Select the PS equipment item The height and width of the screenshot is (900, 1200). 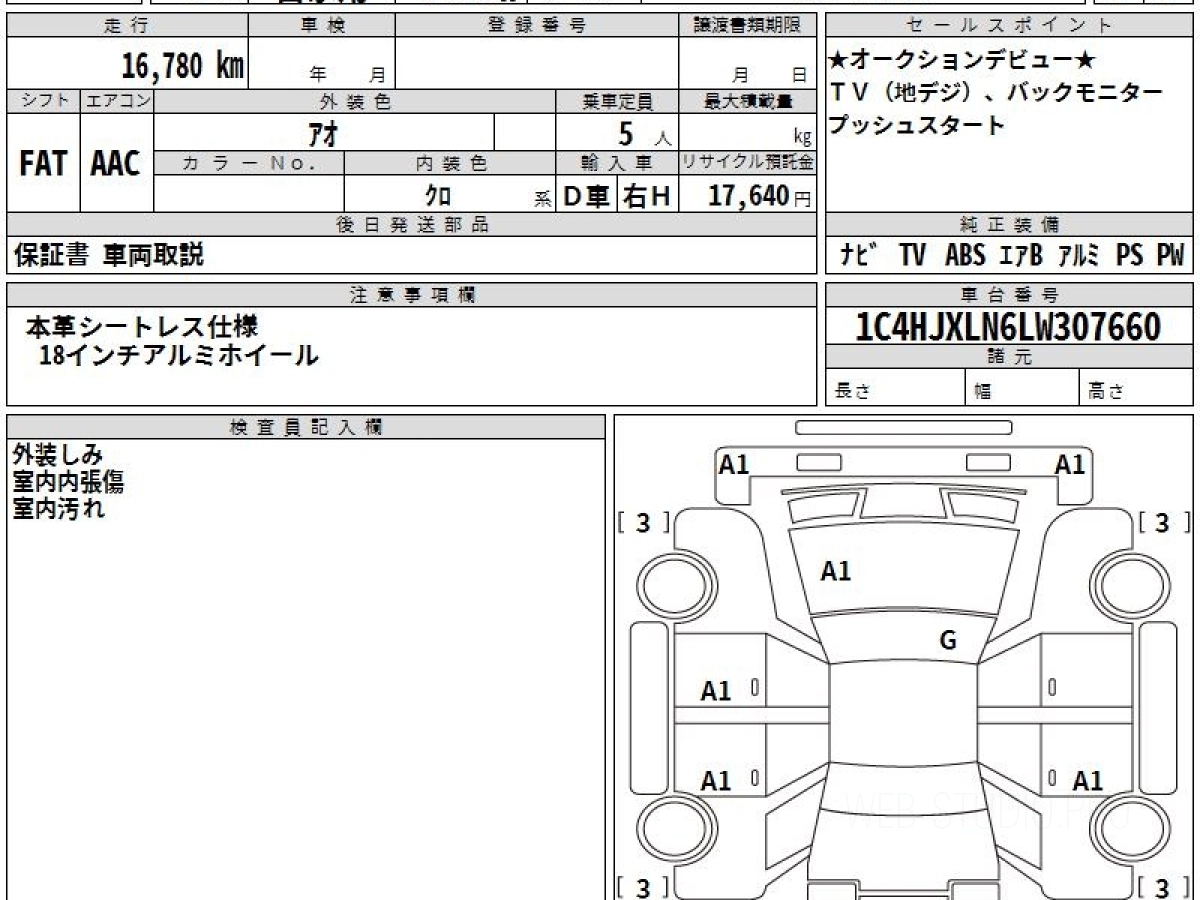(1130, 255)
